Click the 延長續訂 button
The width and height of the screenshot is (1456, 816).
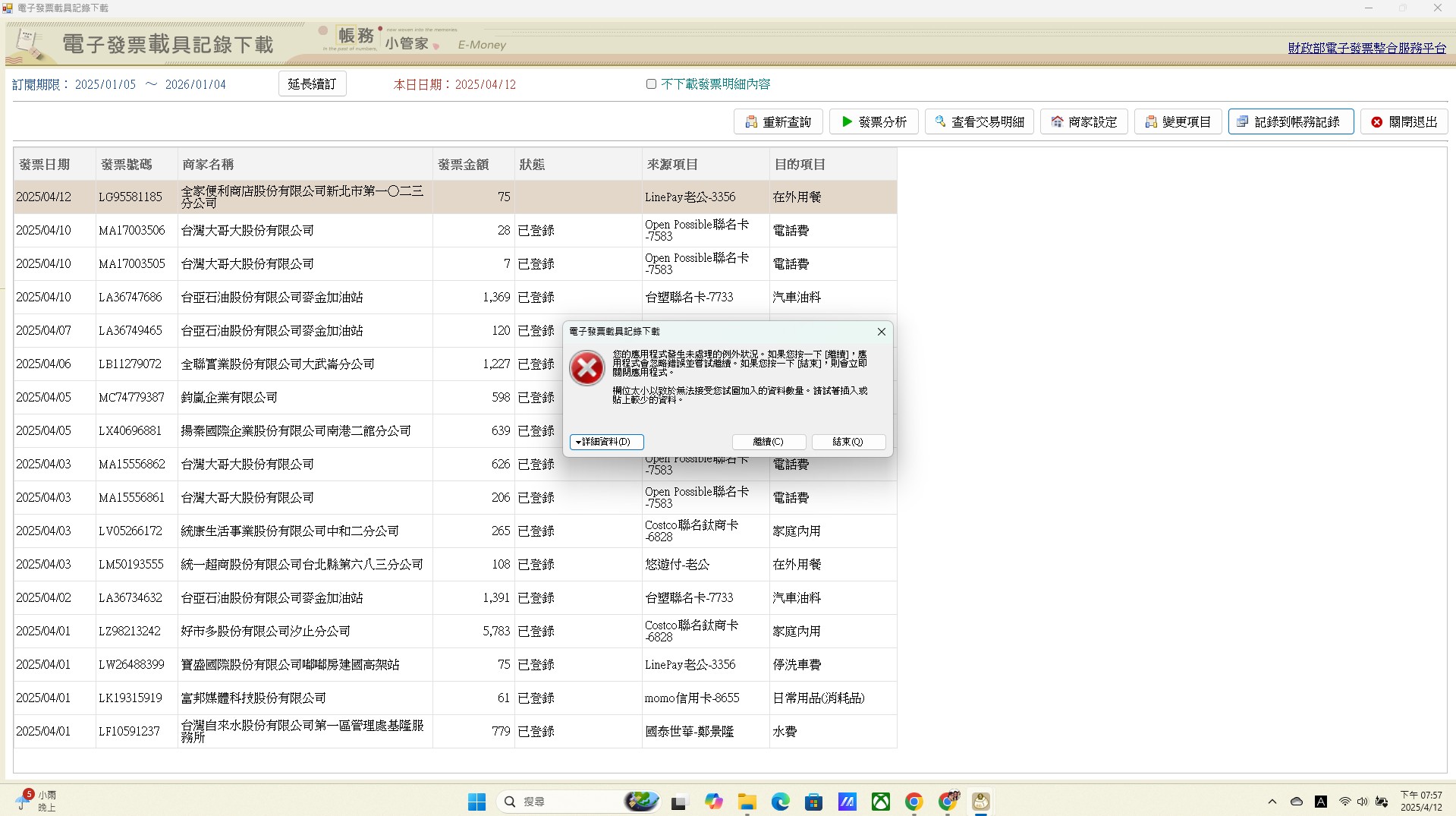pyautogui.click(x=312, y=83)
